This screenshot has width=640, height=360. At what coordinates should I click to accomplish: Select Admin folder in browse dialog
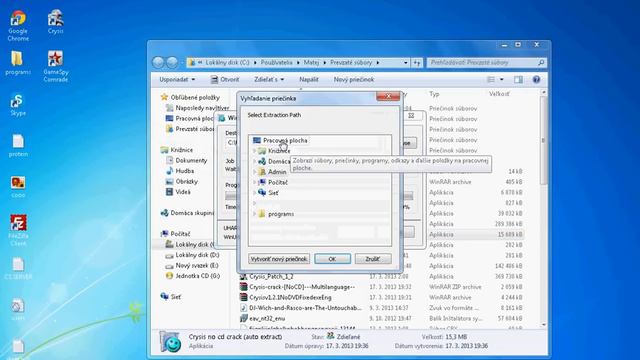pyautogui.click(x=277, y=172)
